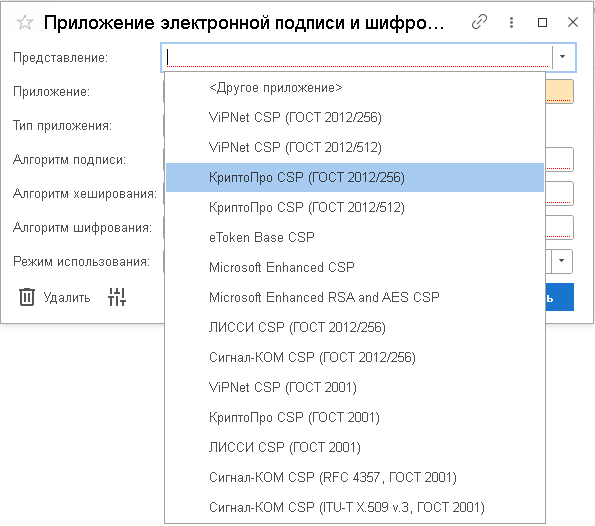This screenshot has height=526, width=595.
Task: Choose Сигнал-КОМ CSP (ГОСТ 2012/256)
Action: (355, 357)
